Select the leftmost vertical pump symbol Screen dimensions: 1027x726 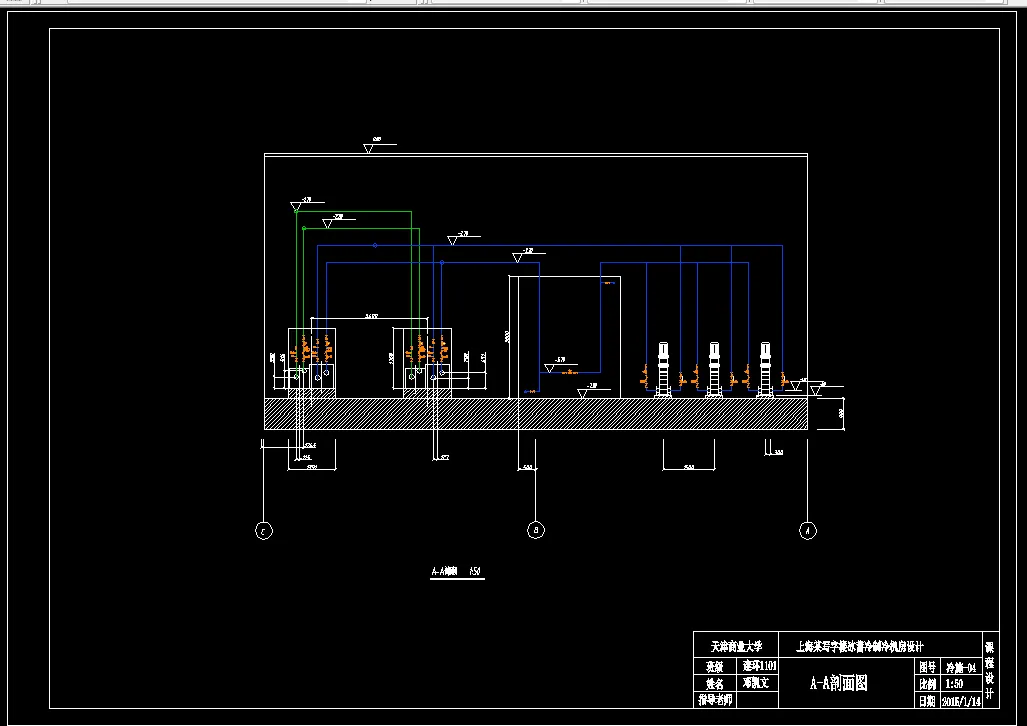(x=663, y=370)
